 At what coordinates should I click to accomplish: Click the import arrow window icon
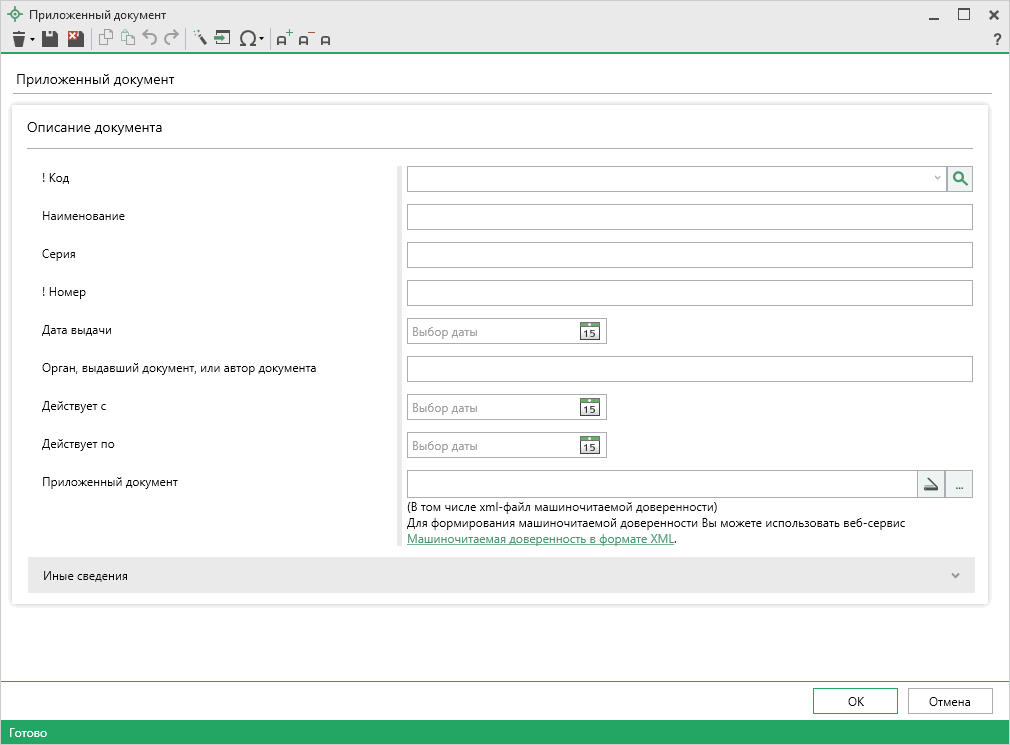[222, 38]
